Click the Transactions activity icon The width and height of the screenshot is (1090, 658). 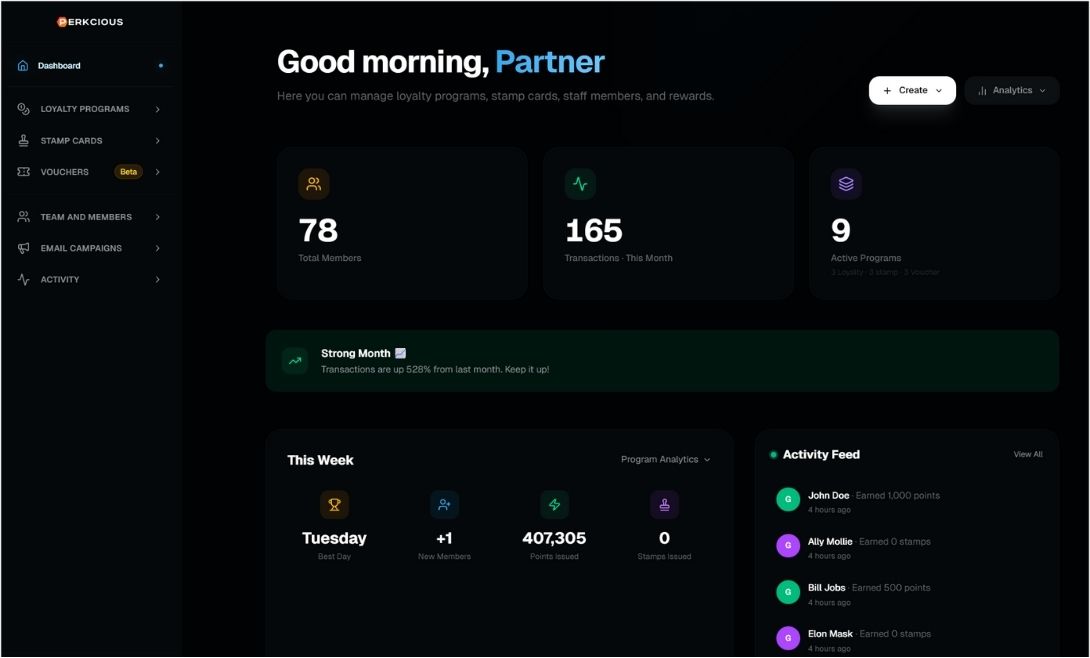[580, 183]
